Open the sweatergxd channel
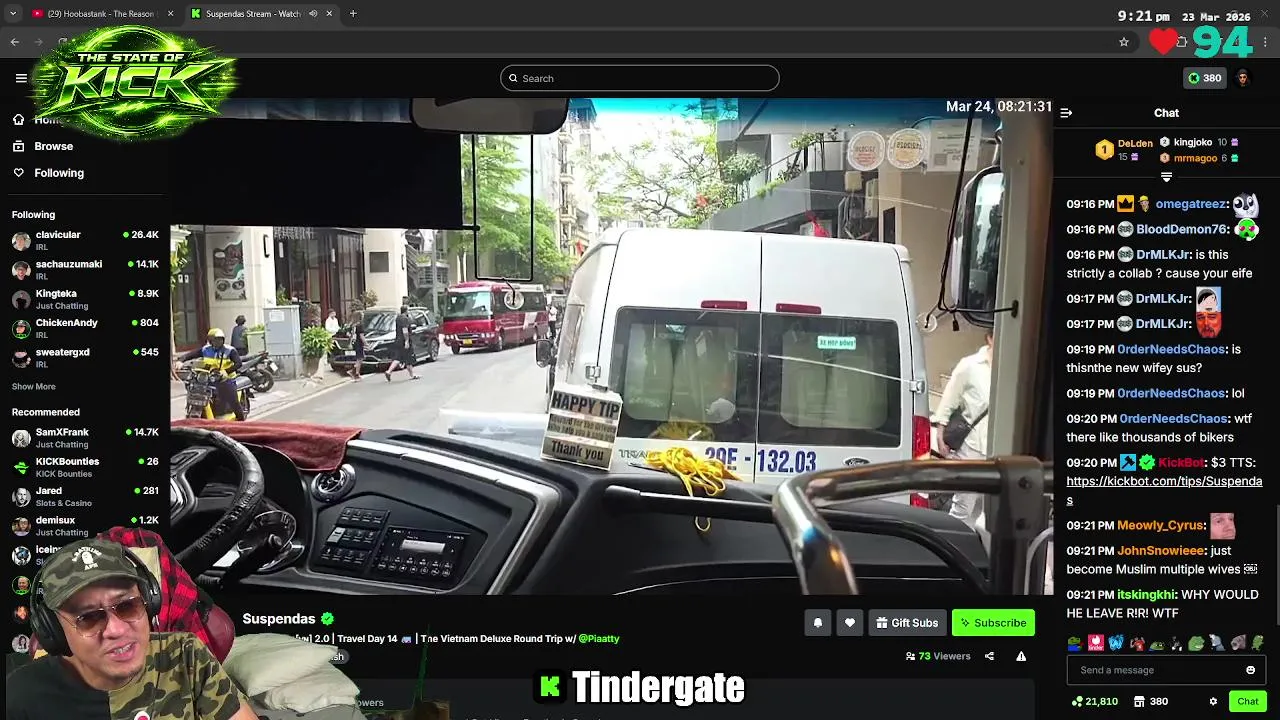1280x720 pixels. (85, 357)
